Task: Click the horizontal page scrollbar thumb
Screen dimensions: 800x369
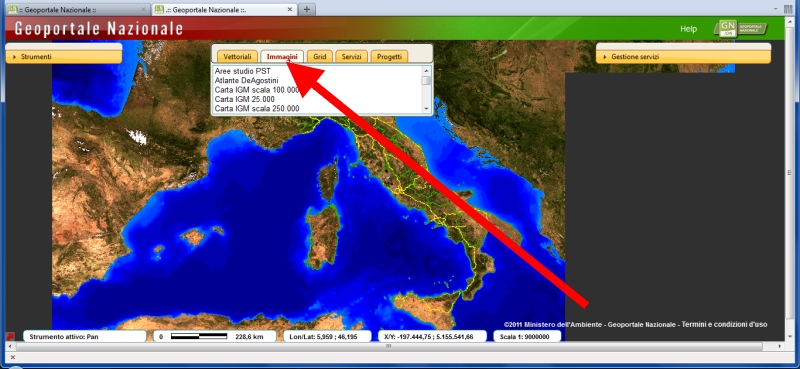Action: [x=389, y=346]
